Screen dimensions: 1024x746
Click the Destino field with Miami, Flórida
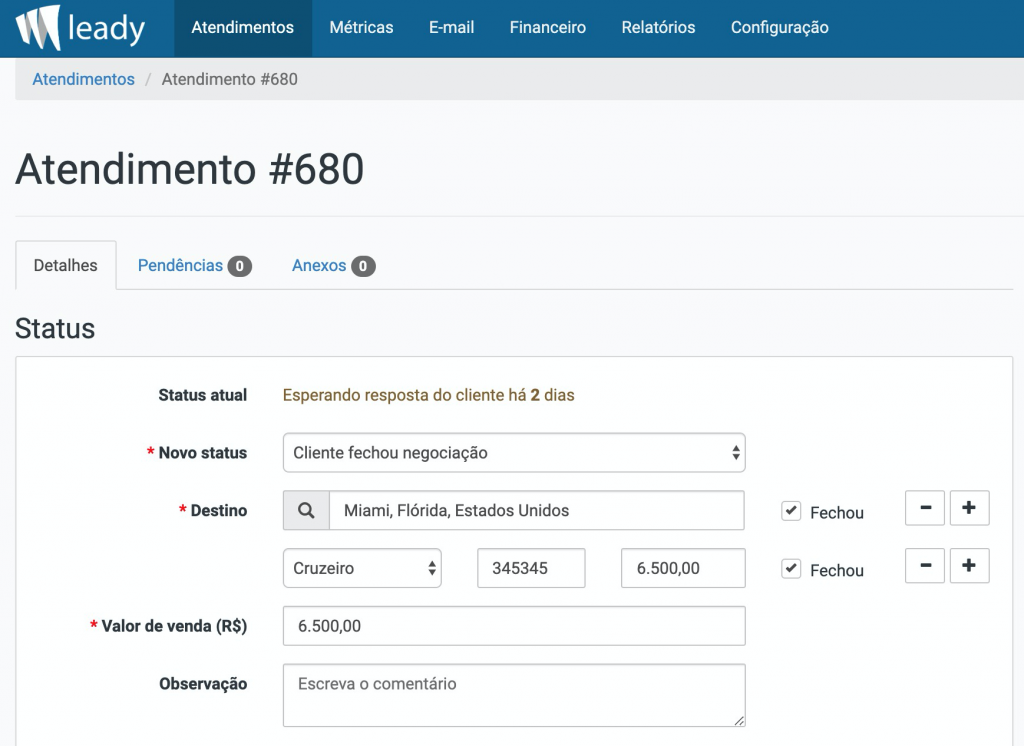(536, 510)
